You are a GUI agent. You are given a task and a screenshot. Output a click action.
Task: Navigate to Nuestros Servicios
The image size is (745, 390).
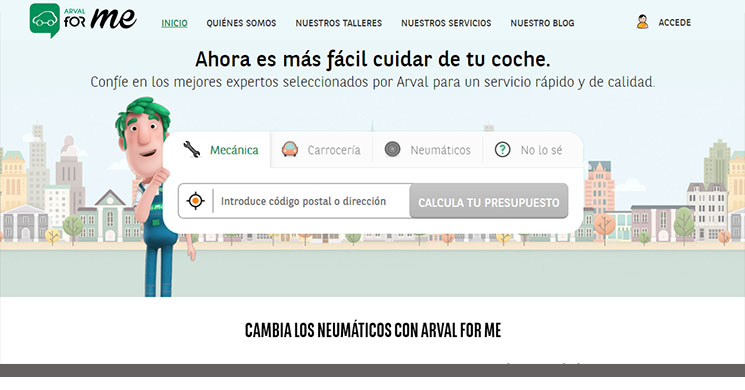tap(446, 23)
